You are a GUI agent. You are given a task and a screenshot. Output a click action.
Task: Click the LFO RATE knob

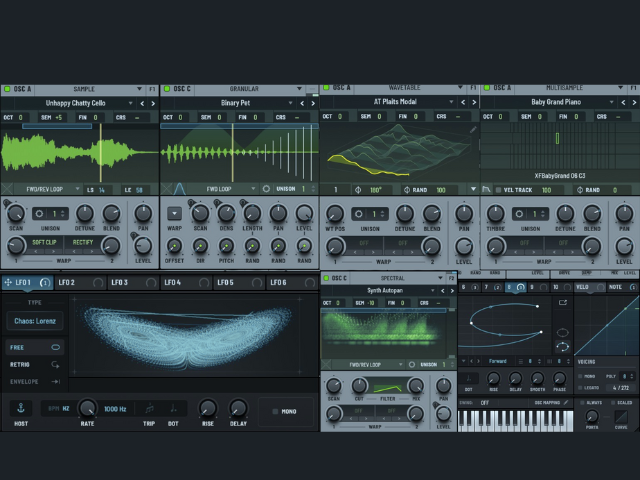(87, 408)
